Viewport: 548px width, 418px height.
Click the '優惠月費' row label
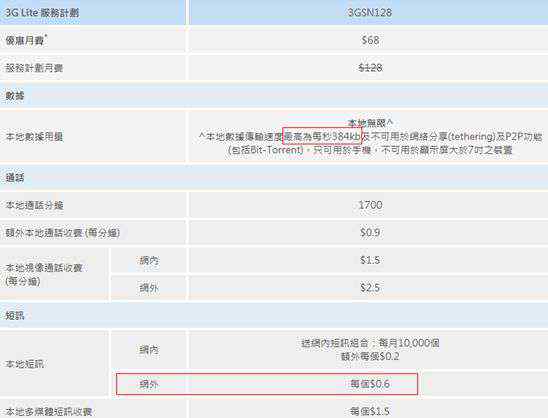(x=26, y=40)
